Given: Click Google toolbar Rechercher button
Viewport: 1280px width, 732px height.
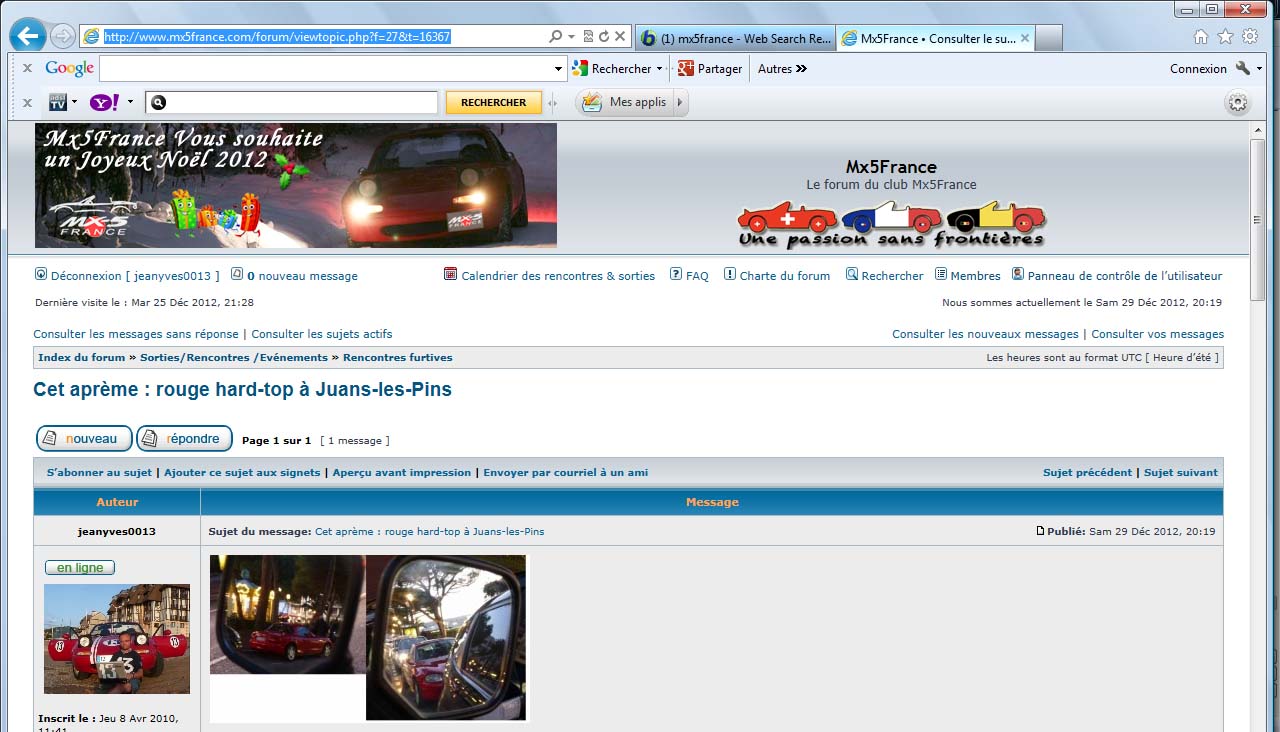Looking at the screenshot, I should (611, 69).
